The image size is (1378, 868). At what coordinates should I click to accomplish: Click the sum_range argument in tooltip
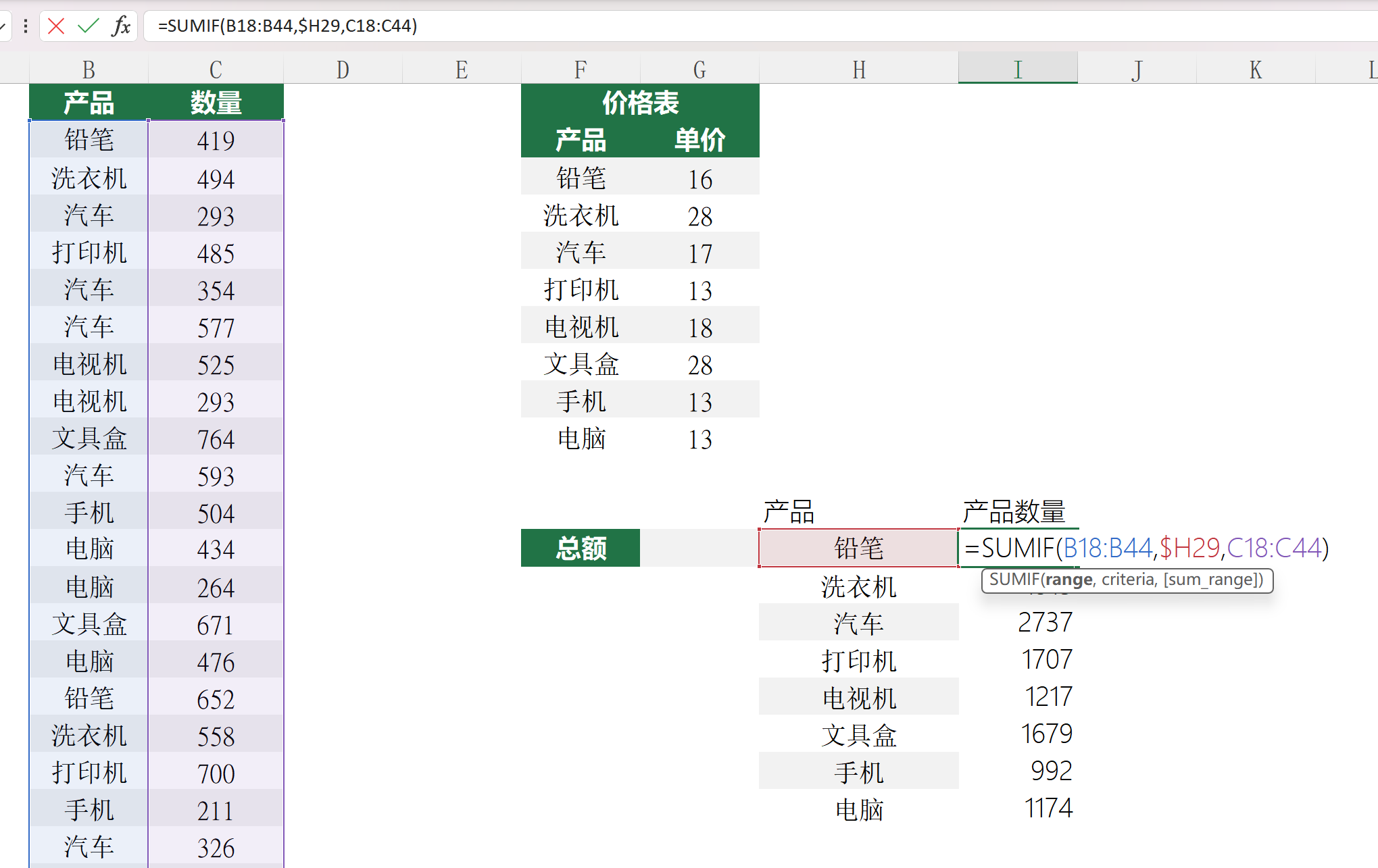click(x=1212, y=580)
